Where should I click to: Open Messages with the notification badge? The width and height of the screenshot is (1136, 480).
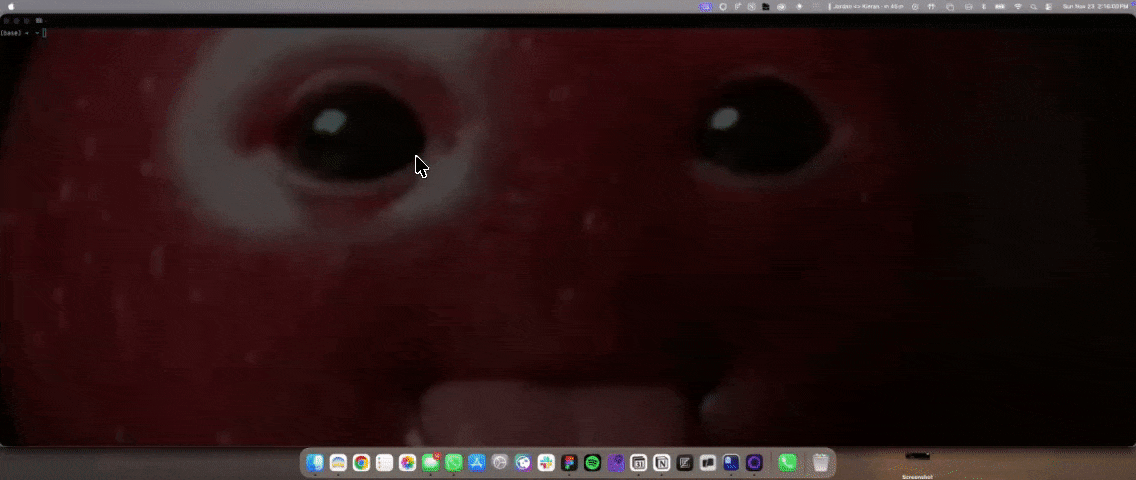point(431,462)
